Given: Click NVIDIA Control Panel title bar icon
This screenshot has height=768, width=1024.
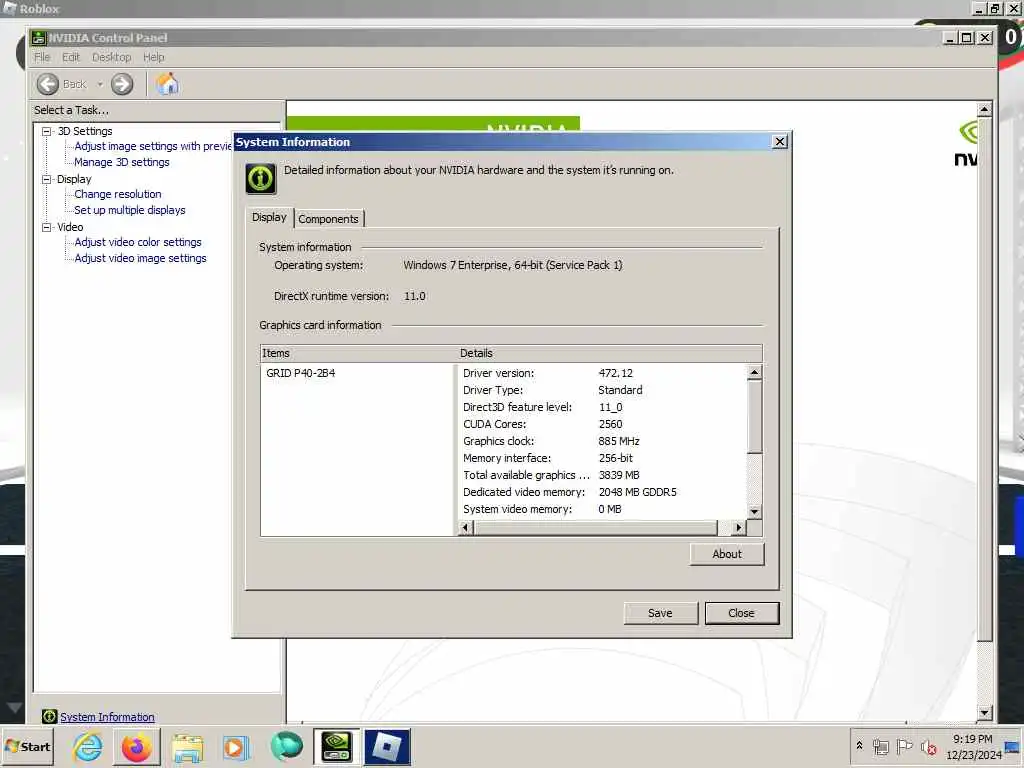Looking at the screenshot, I should 39,38.
